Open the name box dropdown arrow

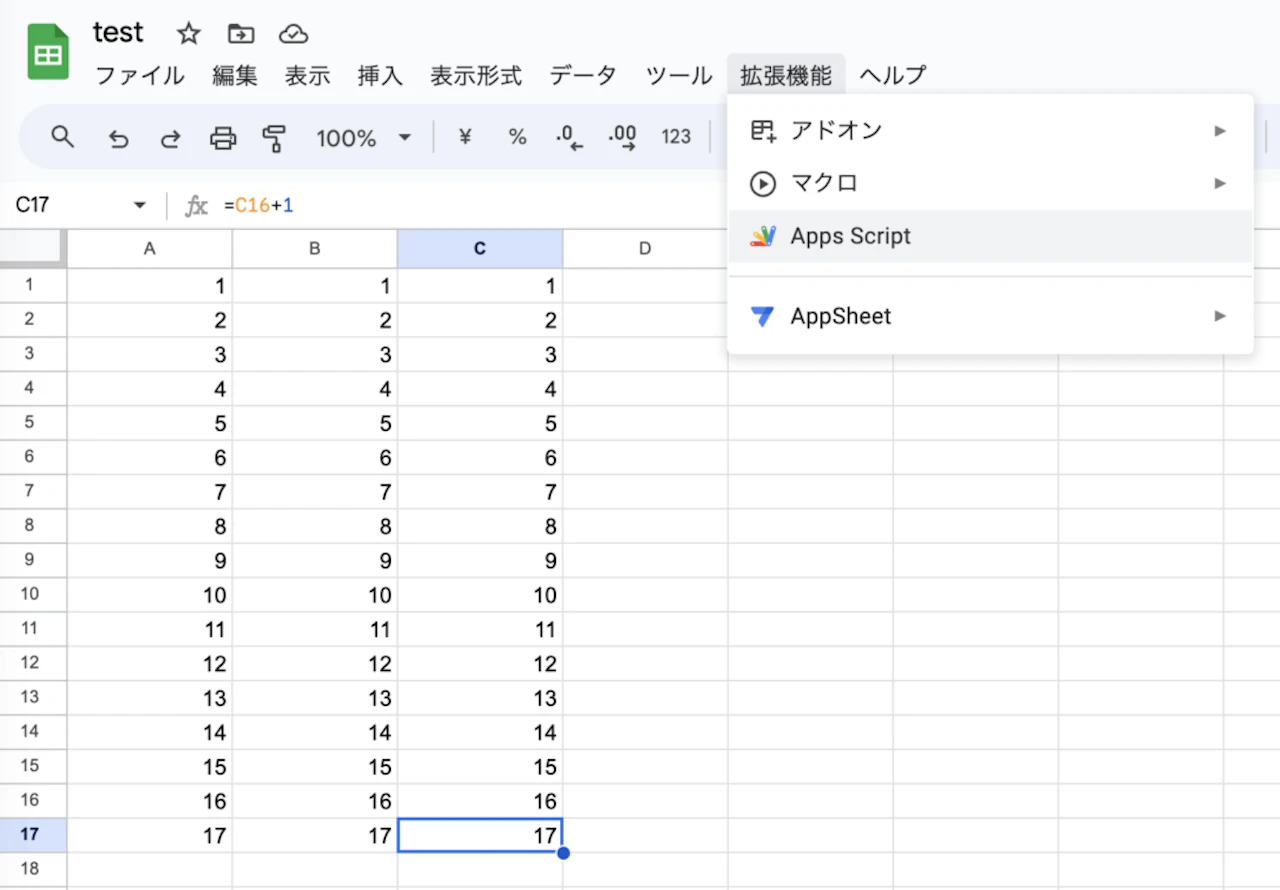[x=139, y=205]
